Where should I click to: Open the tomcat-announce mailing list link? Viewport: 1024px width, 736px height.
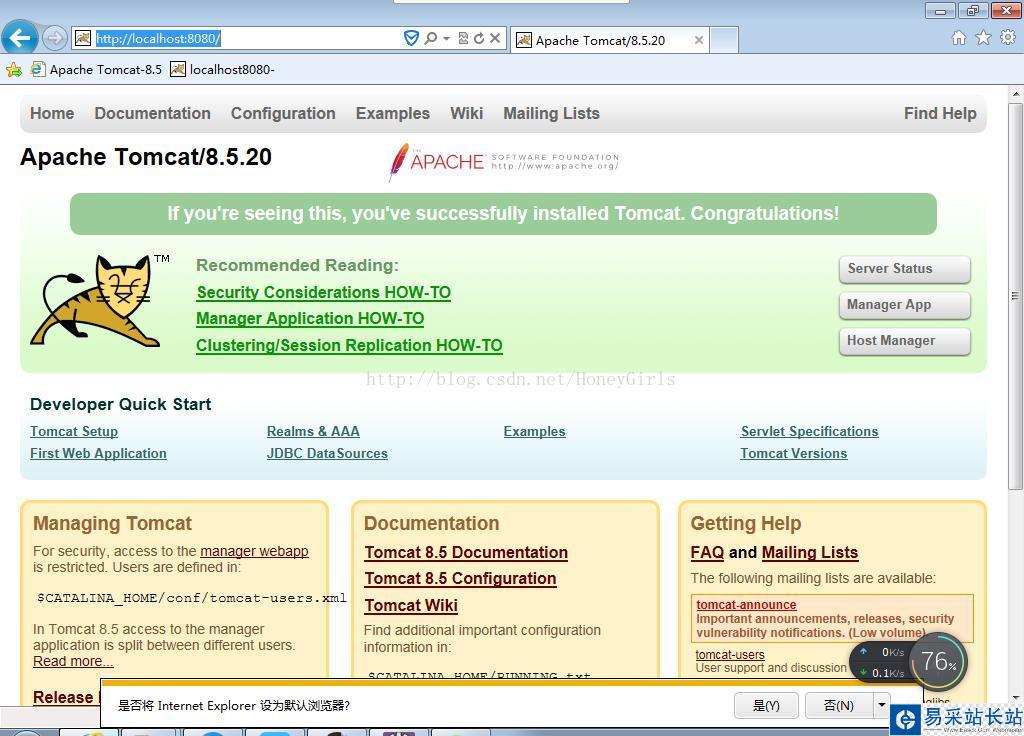coord(746,605)
